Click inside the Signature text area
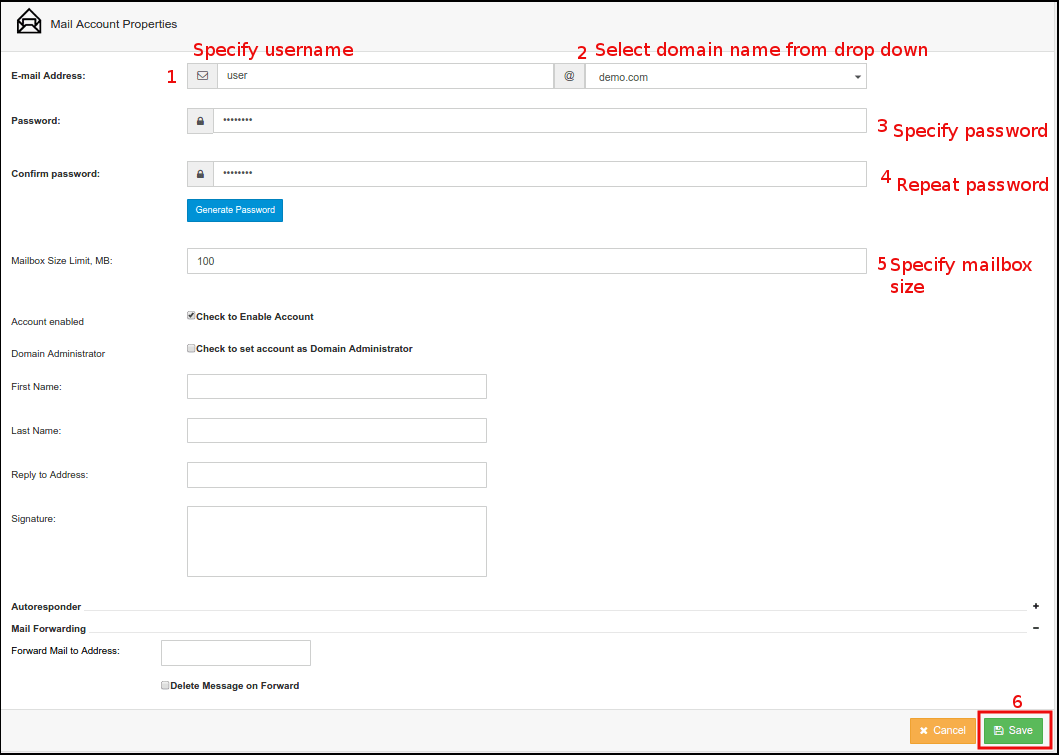1059x755 pixels. [336, 541]
